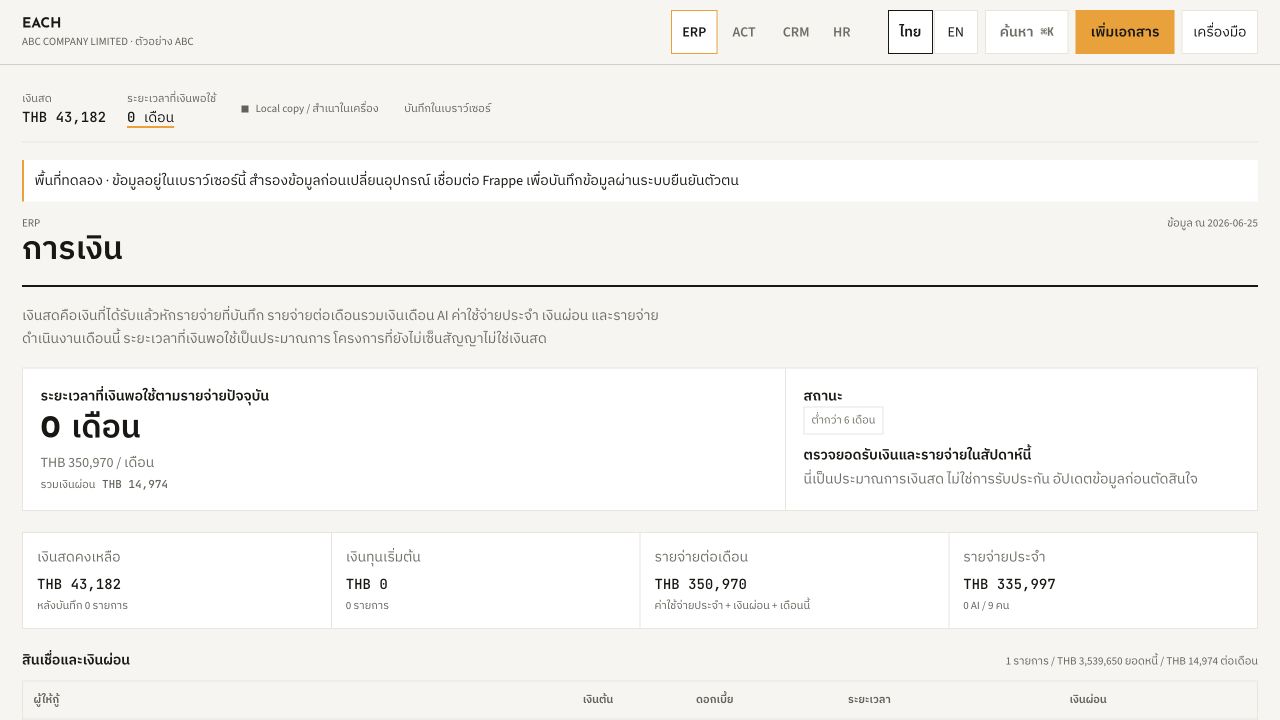Click the "ABC COMPANY LIMITED · ตัวอย่าง ABC" subtitle
The image size is (1280, 720).
coord(108,42)
